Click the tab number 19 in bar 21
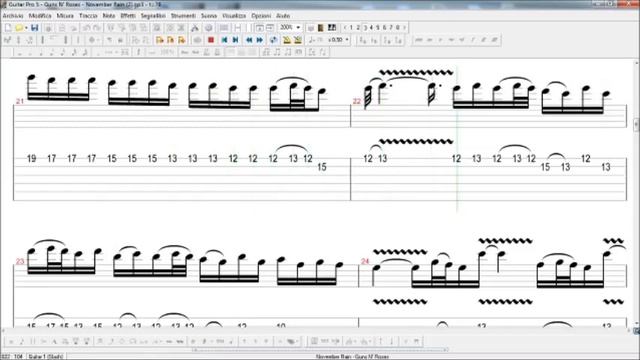The height and width of the screenshot is (360, 640). 31,158
